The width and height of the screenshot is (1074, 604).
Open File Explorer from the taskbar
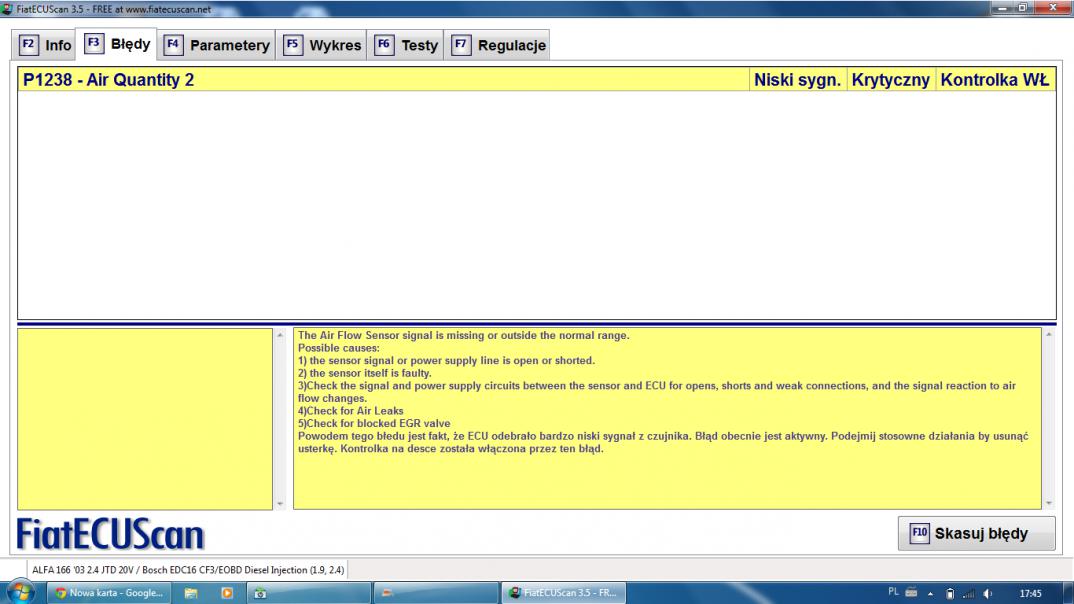click(191, 593)
